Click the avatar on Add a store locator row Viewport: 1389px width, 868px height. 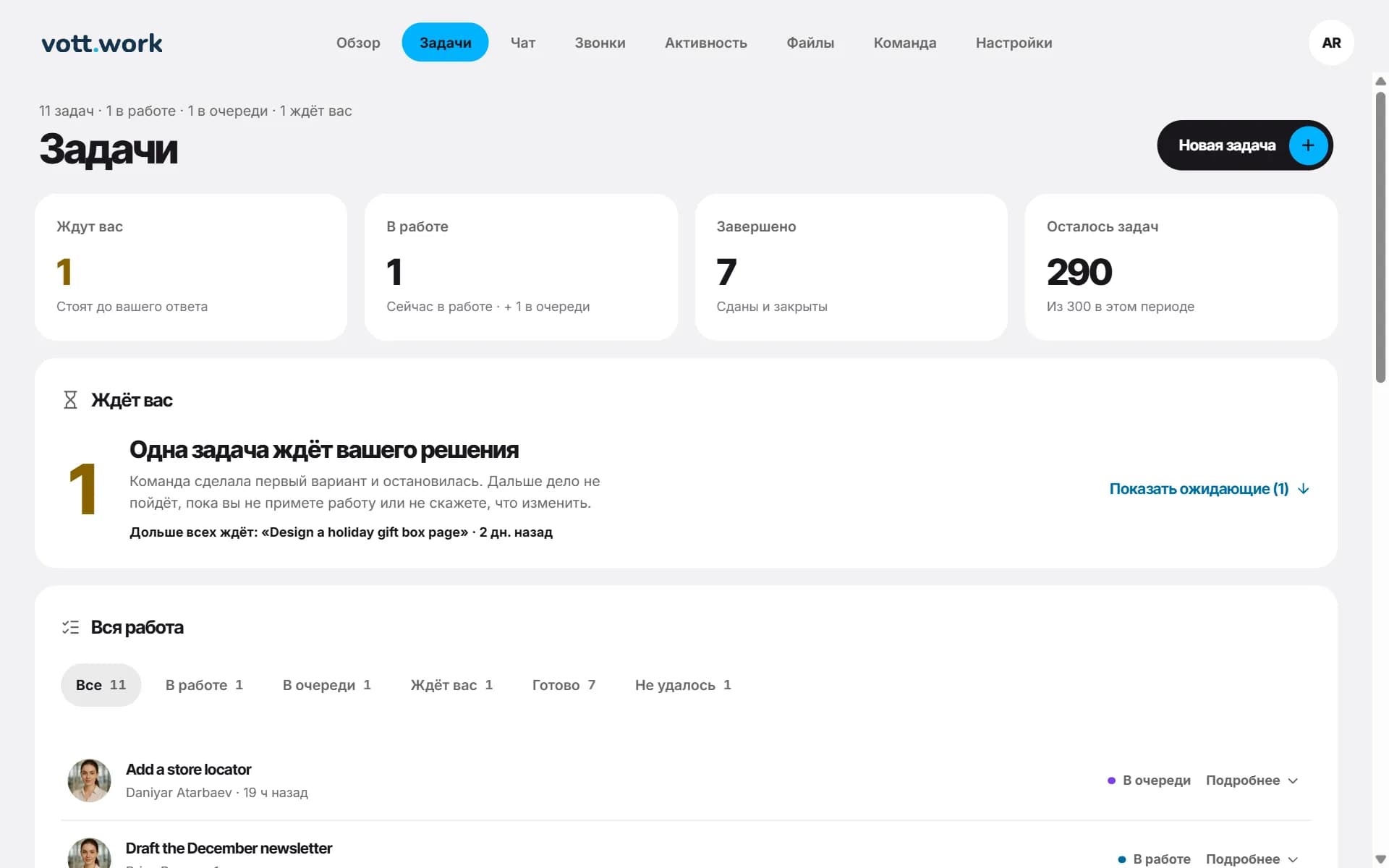[89, 780]
